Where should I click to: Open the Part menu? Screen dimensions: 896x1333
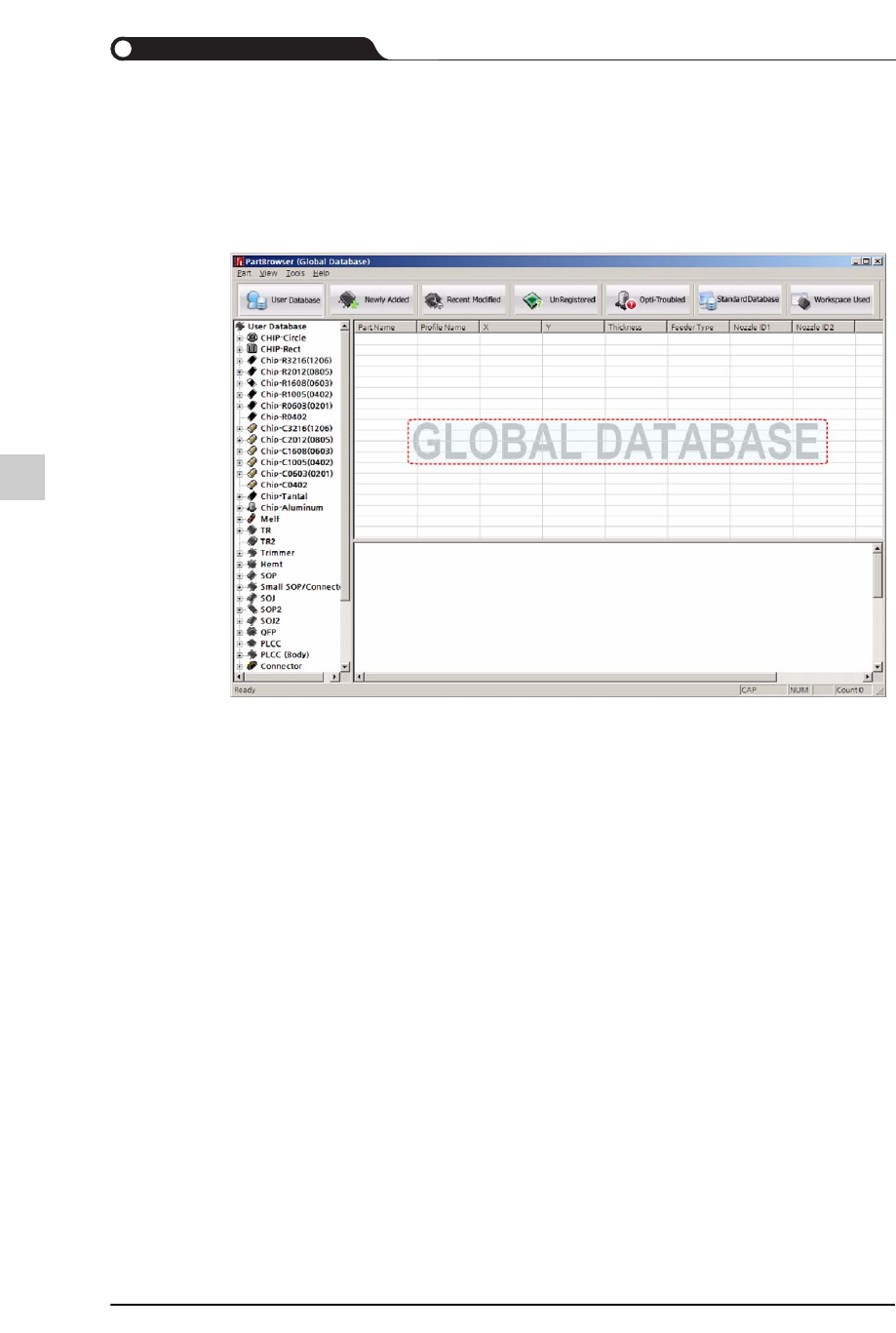click(x=244, y=273)
